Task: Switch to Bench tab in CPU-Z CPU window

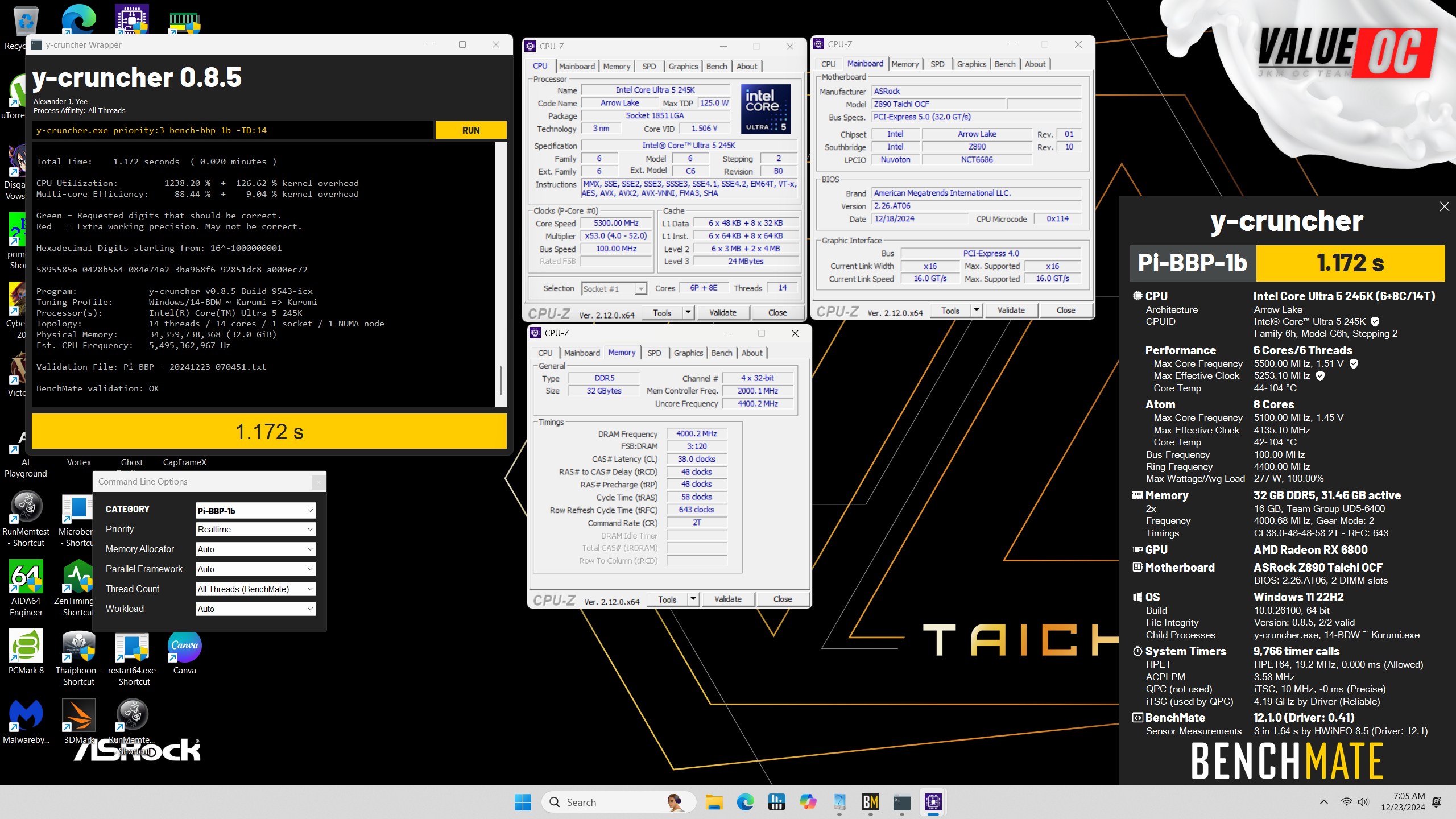Action: [717, 66]
